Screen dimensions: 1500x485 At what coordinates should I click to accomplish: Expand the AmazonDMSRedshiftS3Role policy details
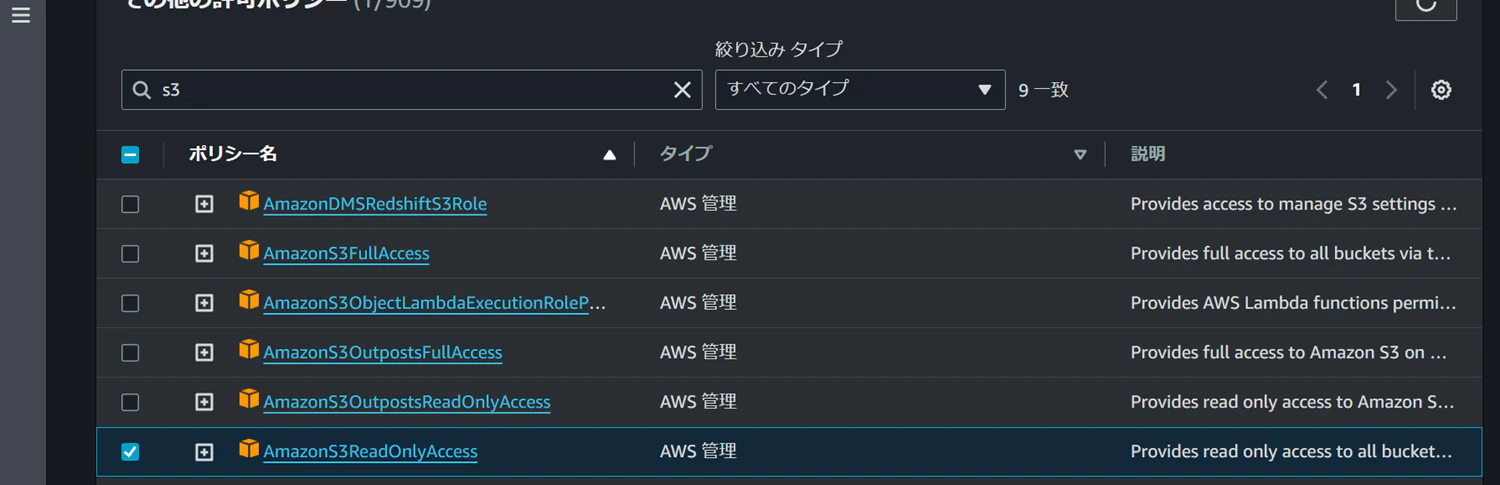(204, 204)
